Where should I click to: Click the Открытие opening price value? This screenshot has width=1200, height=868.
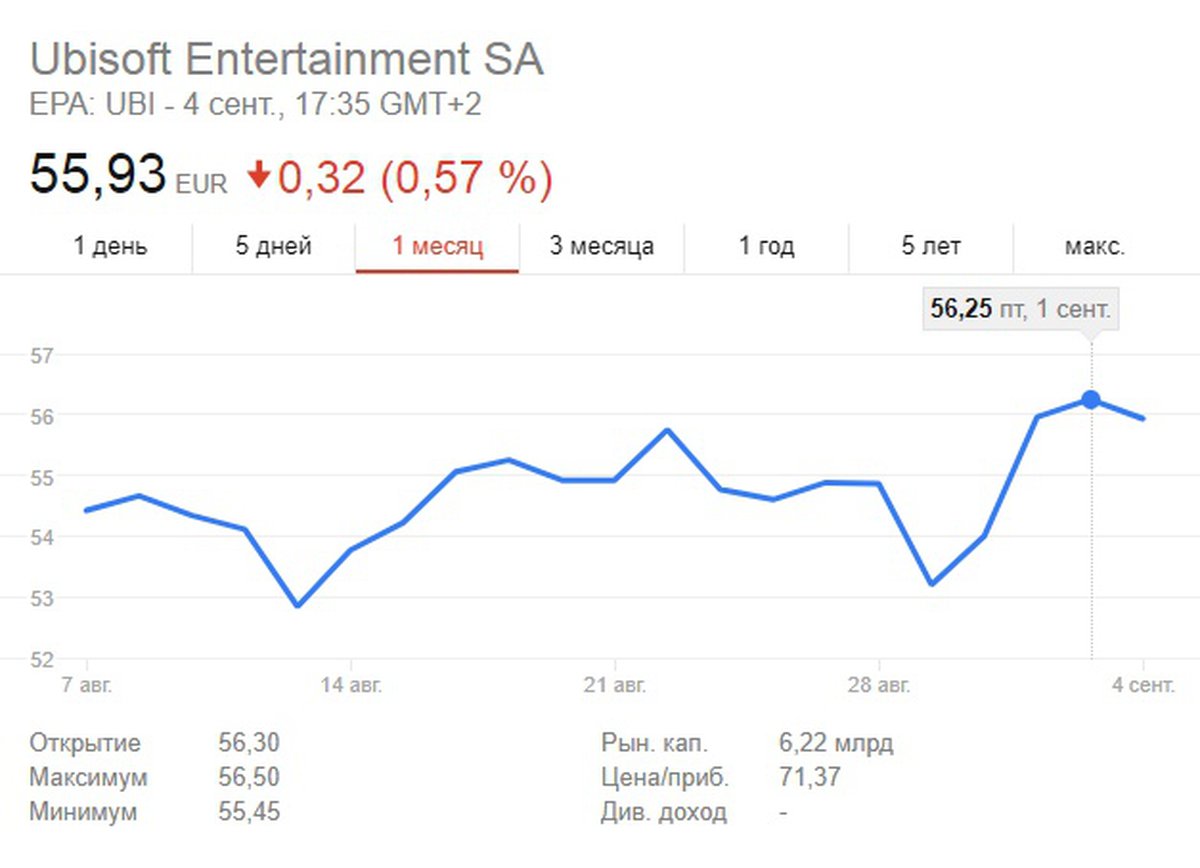coord(249,744)
